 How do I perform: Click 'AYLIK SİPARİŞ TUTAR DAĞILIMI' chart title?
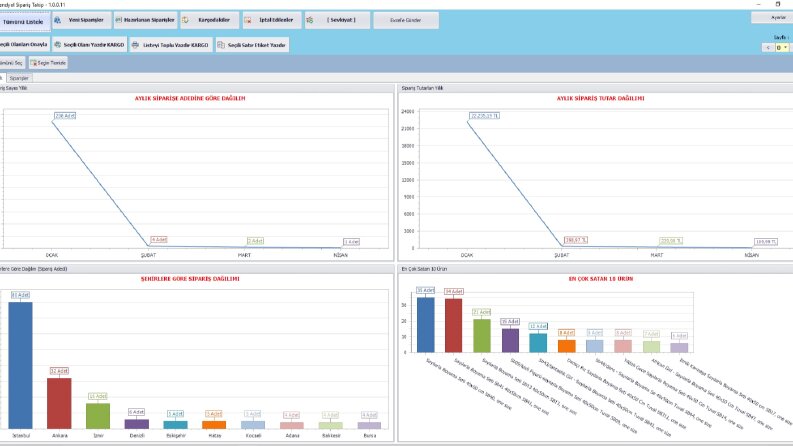600,98
